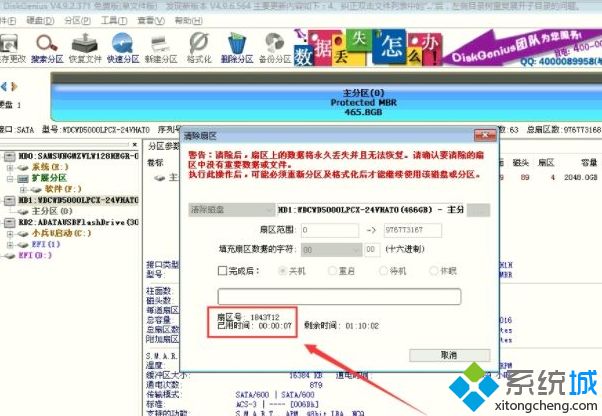This screenshot has width=602, height=416.
Task: Select the 待机 (standby) radio option
Action: (x=383, y=271)
